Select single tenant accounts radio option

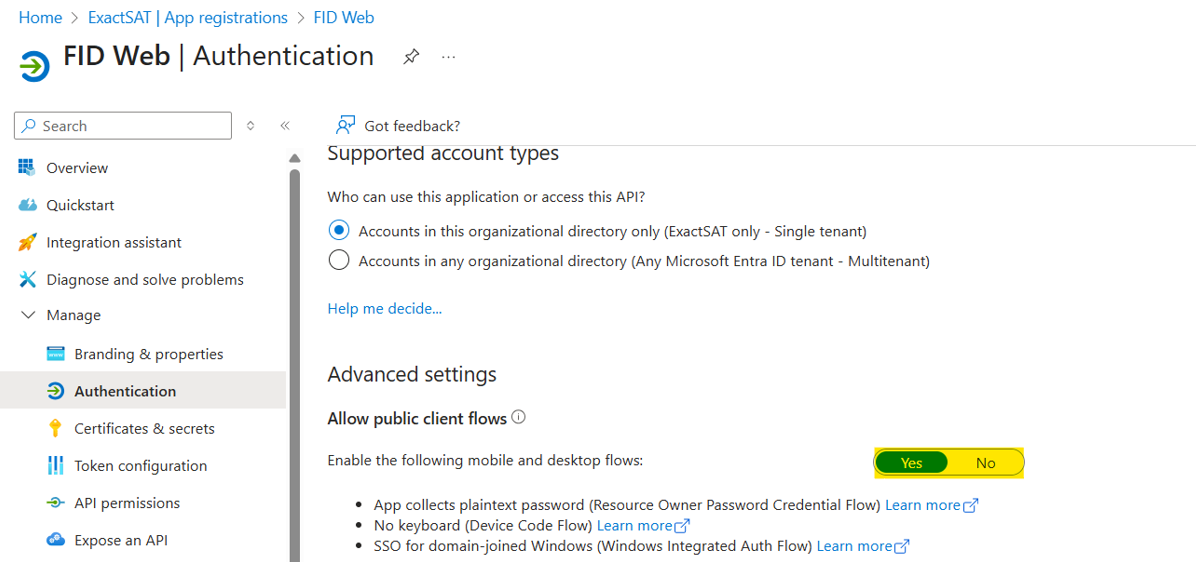pos(339,230)
